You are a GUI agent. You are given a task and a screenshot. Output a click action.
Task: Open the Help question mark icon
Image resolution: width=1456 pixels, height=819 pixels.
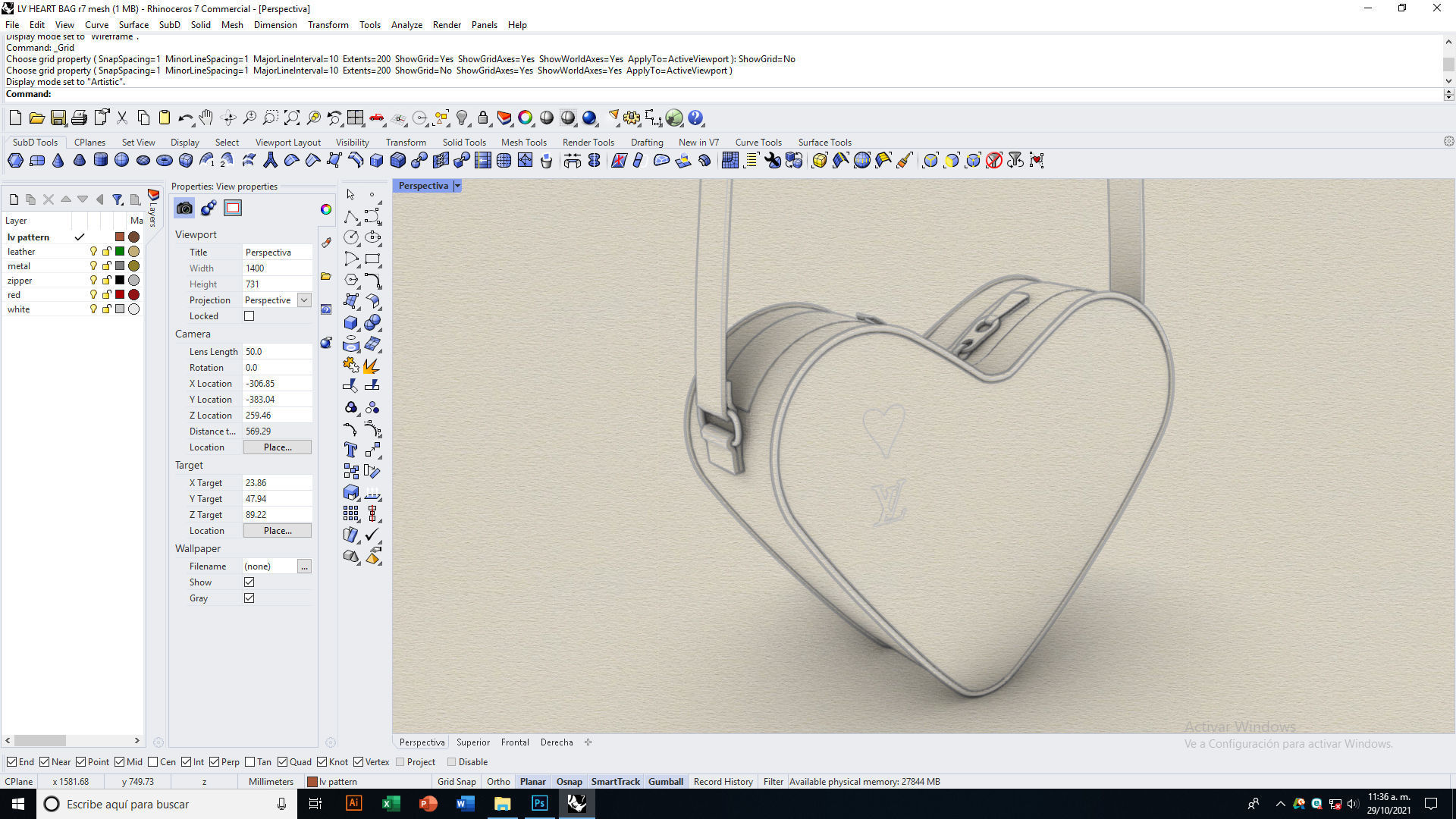695,118
